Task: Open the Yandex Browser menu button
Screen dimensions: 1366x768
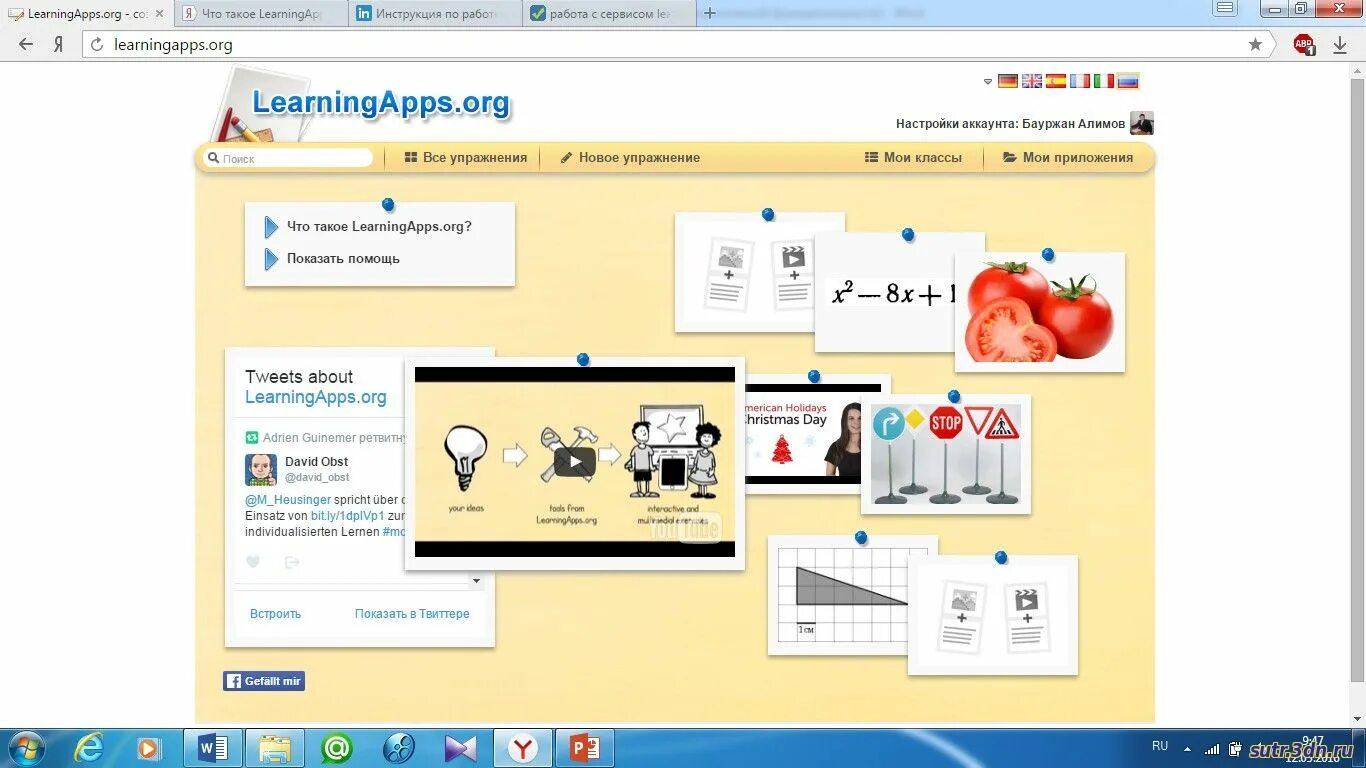Action: 1225,8
